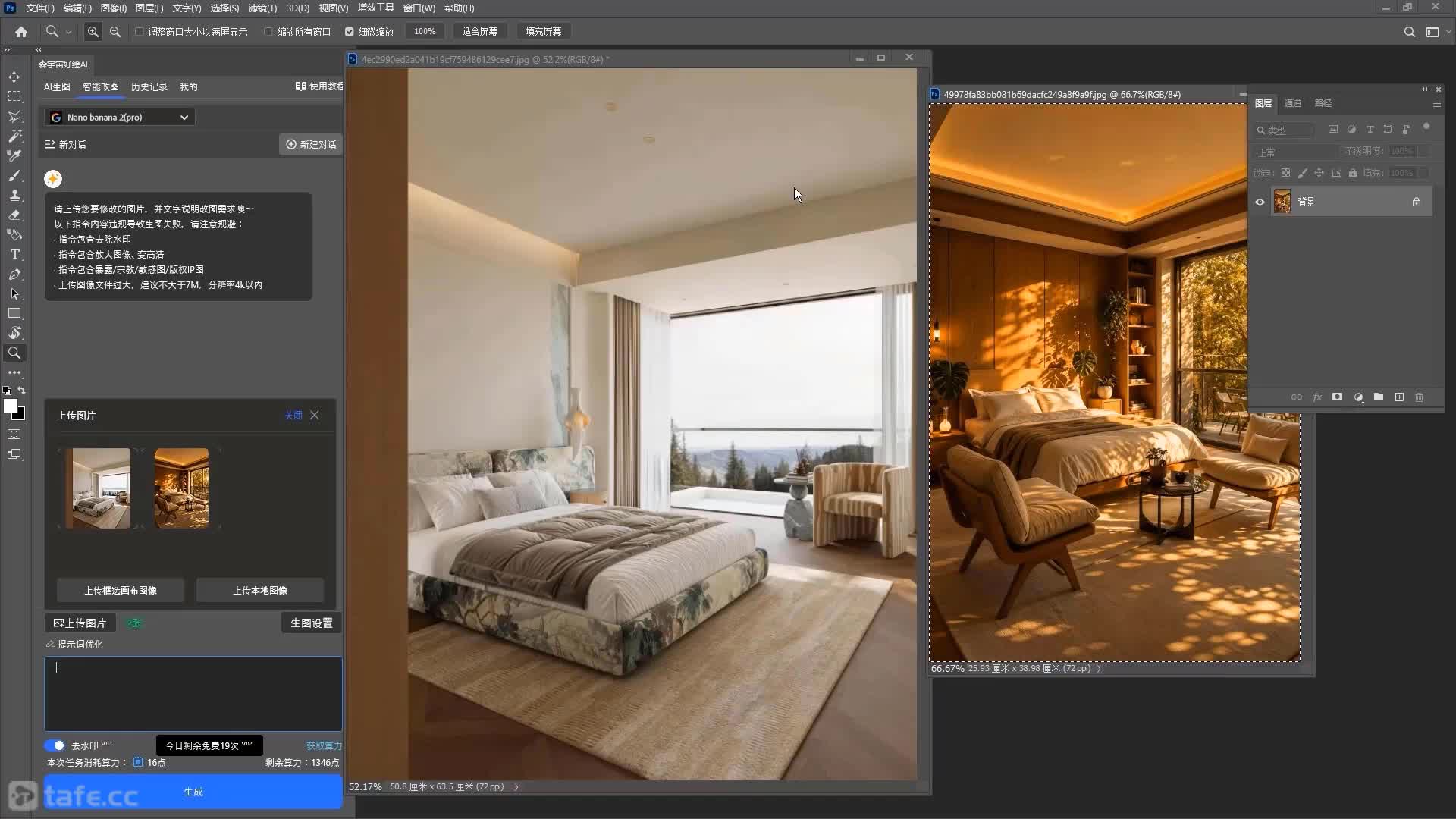Select the Pen tool
This screenshot has width=1456, height=819.
click(14, 275)
